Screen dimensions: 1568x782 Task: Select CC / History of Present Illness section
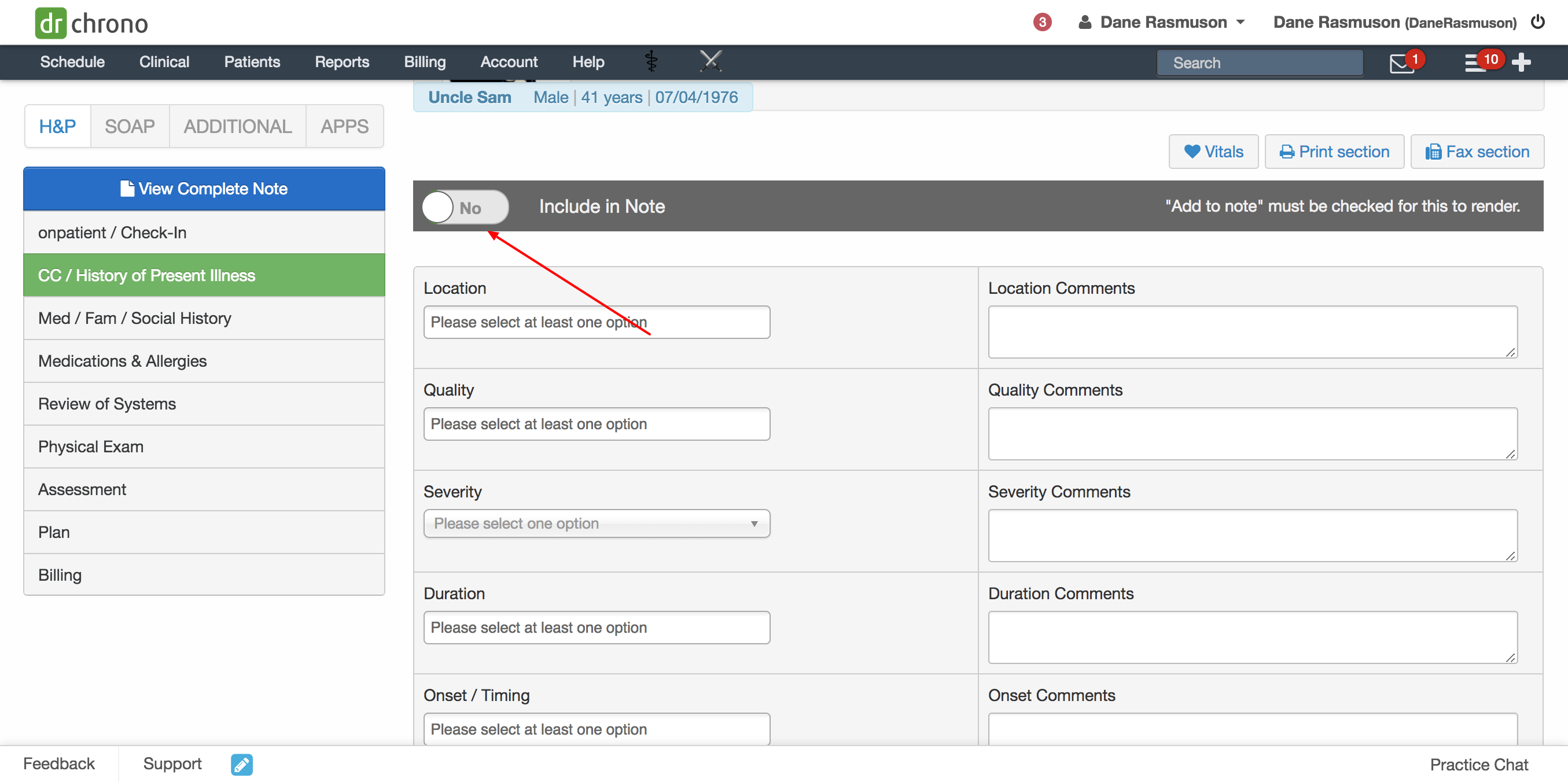coord(204,275)
